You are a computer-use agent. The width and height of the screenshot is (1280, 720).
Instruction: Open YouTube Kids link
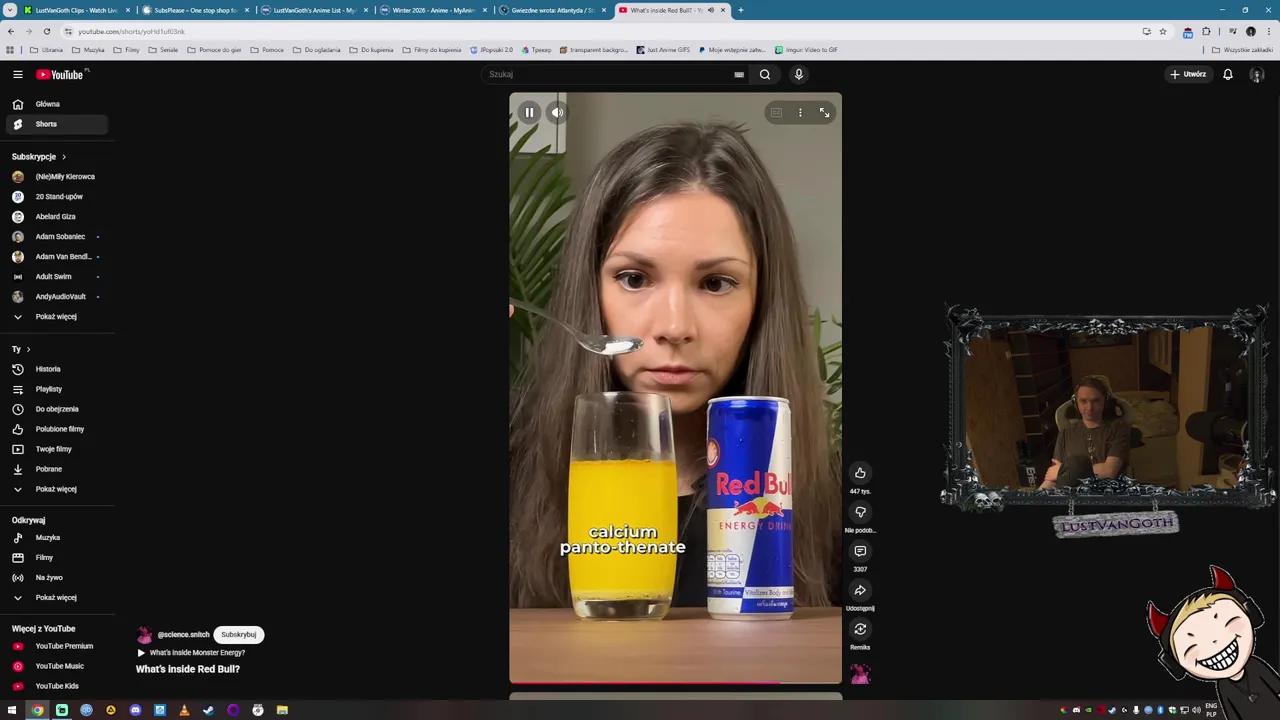pyautogui.click(x=56, y=686)
